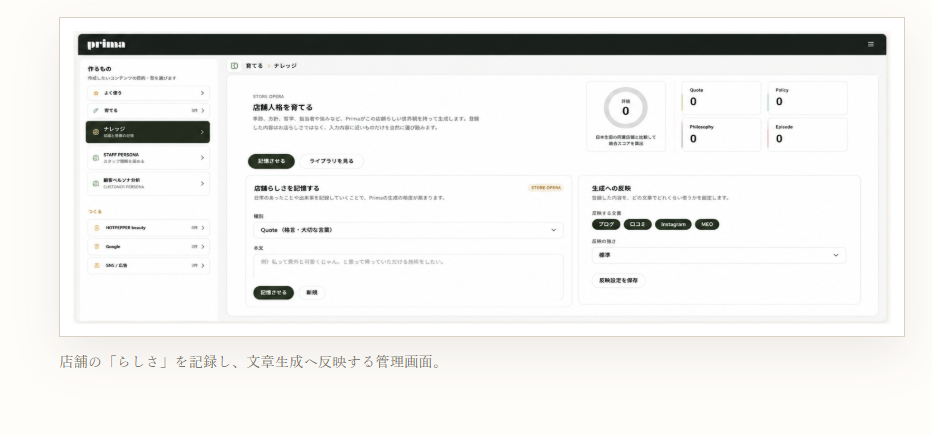Viewport: 932px width, 436px height.
Task: Click the sidebar panel icon left of the breadcrumb
Action: coord(235,66)
